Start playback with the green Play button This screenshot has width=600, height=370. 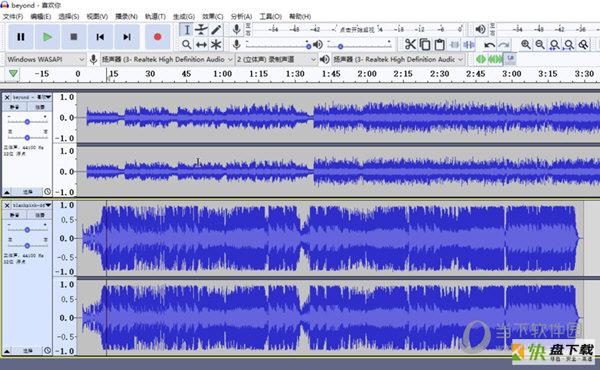pyautogui.click(x=47, y=37)
